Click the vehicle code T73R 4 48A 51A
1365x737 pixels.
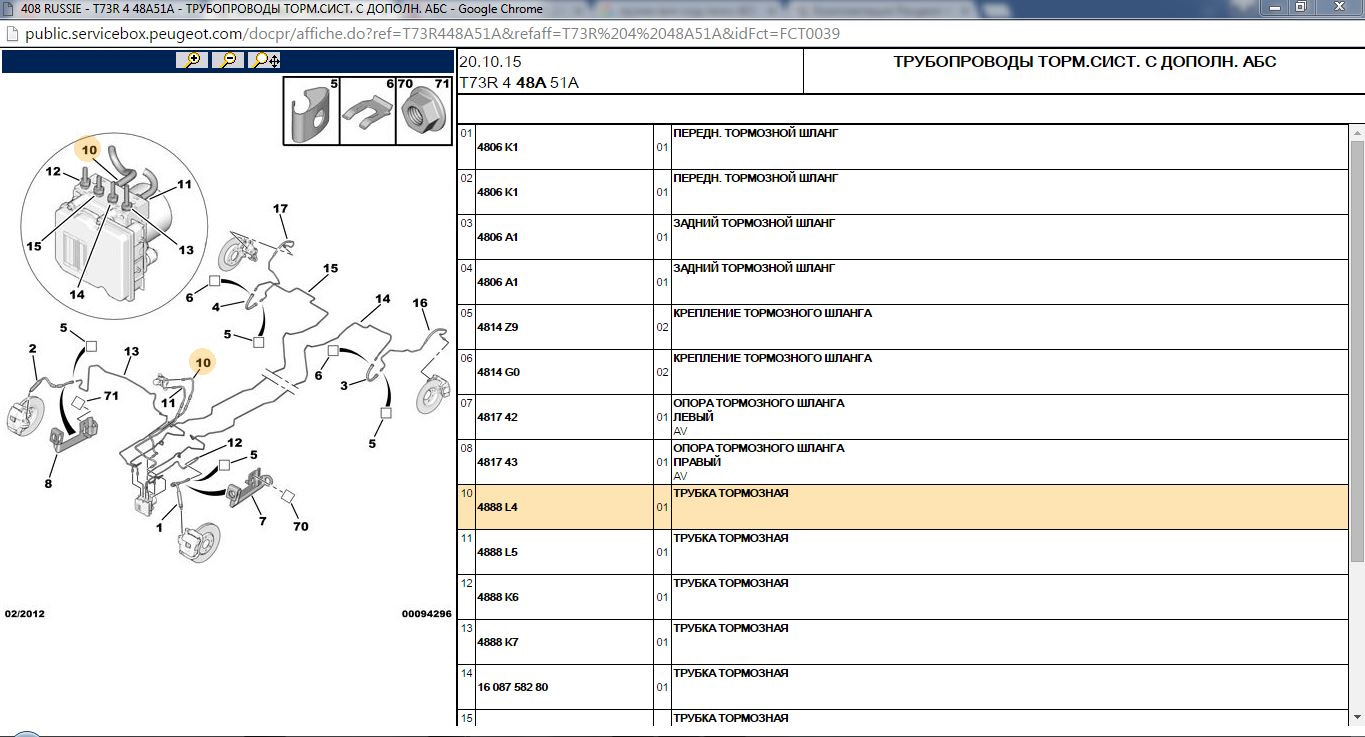(519, 82)
